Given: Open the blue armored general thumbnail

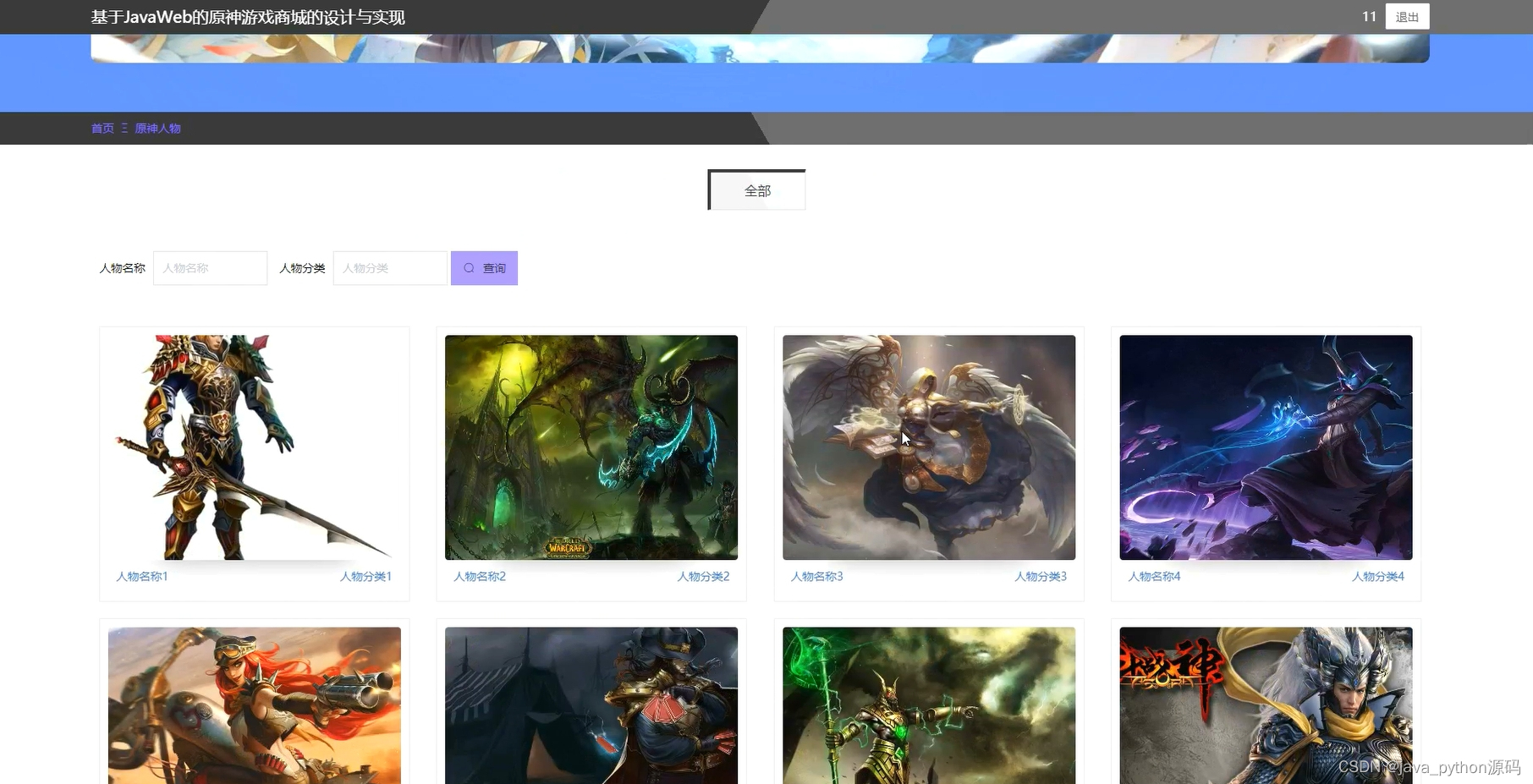Looking at the screenshot, I should [1266, 705].
